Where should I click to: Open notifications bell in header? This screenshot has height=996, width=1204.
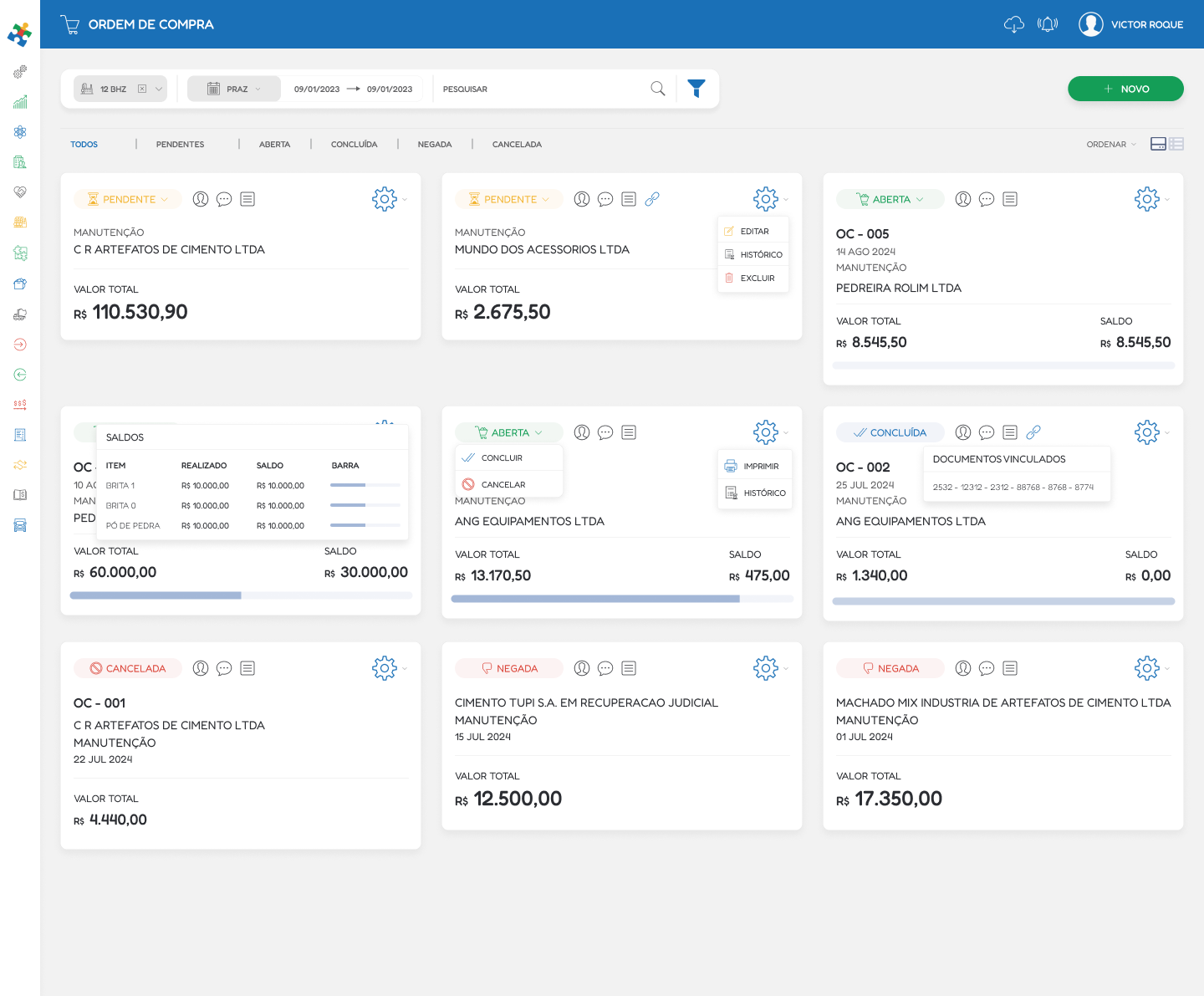1047,24
